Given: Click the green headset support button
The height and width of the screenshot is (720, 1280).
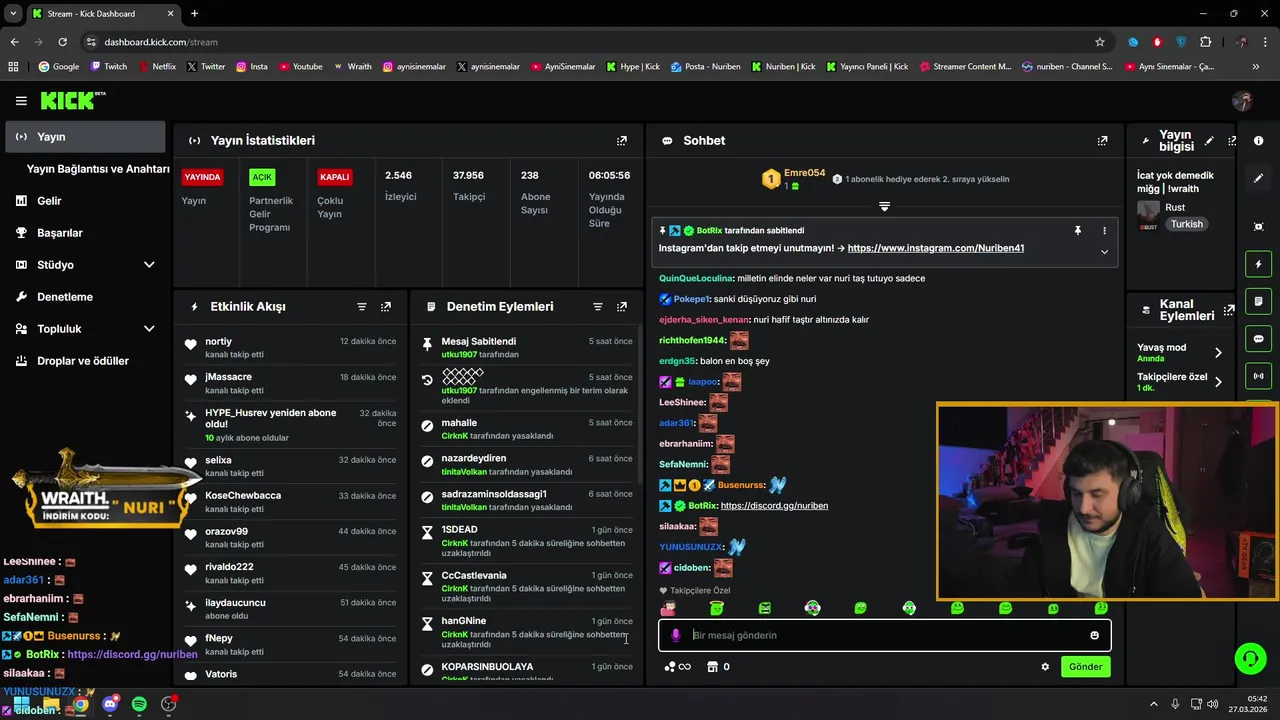Looking at the screenshot, I should [1250, 658].
